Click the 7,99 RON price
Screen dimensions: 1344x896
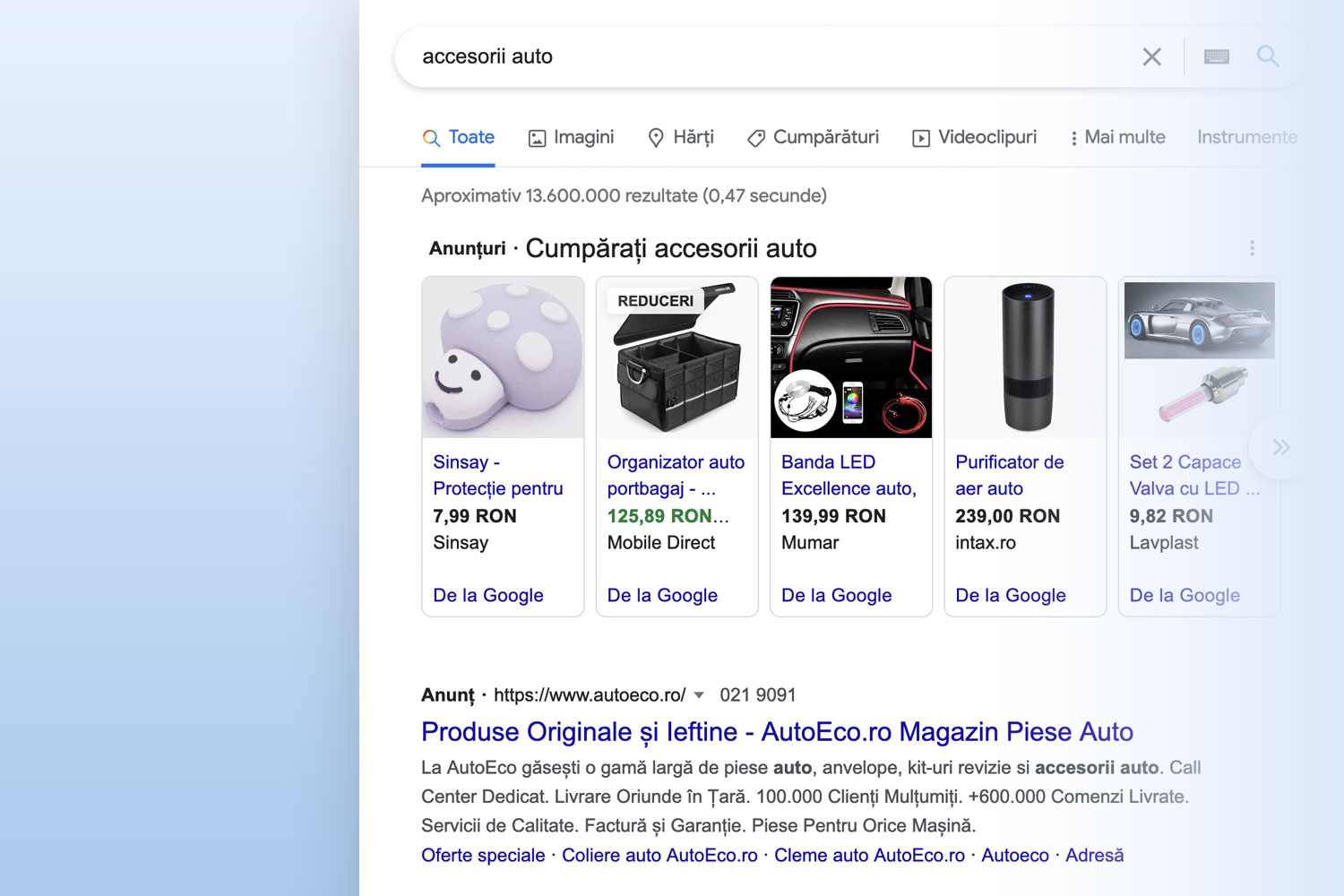(x=475, y=516)
